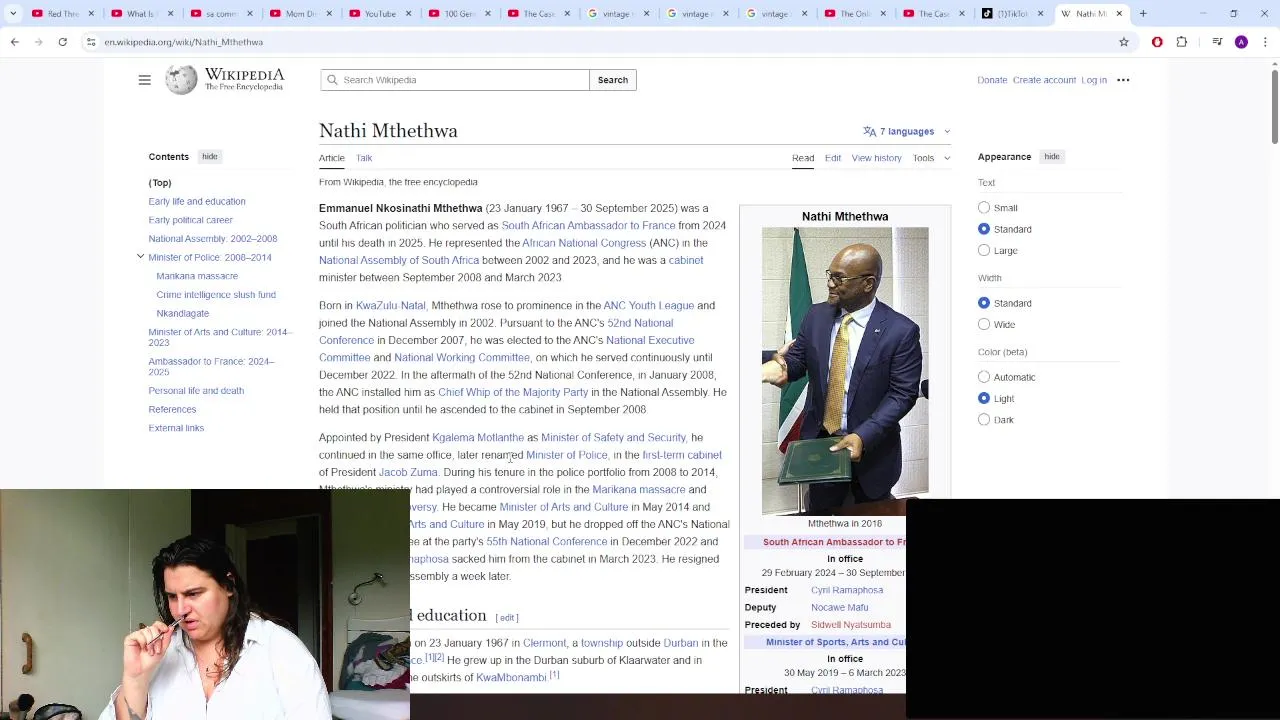Open the Chrome three-dot menu
This screenshot has width=1280, height=720.
pyautogui.click(x=1266, y=42)
